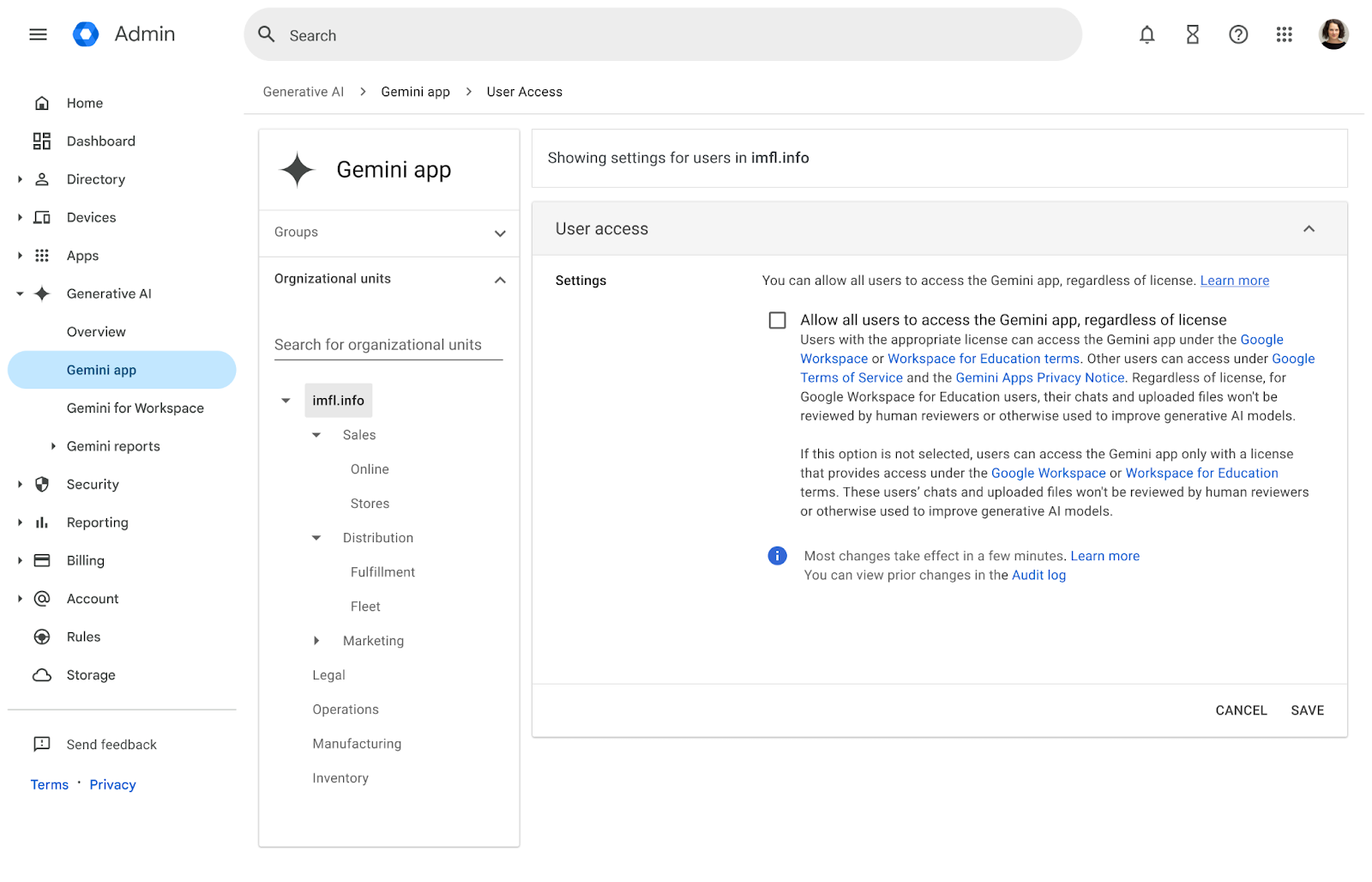This screenshot has height=882, width=1372.
Task: Select the Fulfillment organizational unit
Action: pyautogui.click(x=382, y=572)
